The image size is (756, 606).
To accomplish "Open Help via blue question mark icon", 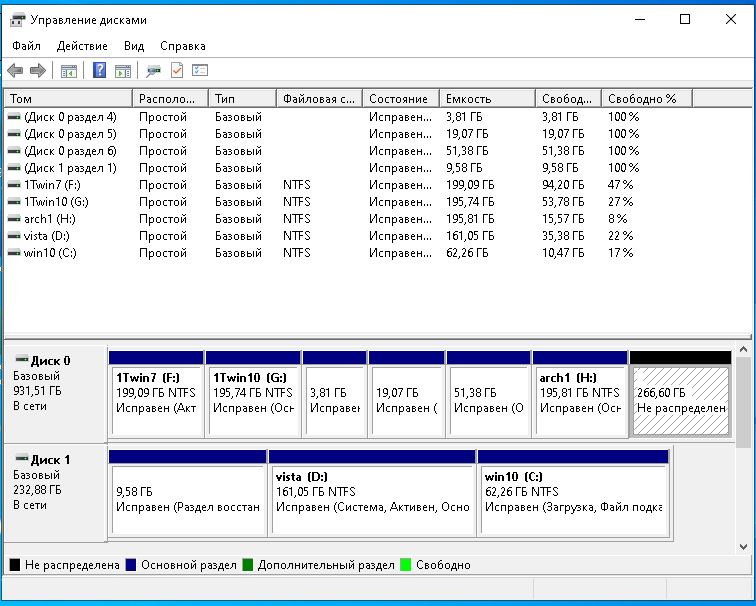I will tap(100, 70).
